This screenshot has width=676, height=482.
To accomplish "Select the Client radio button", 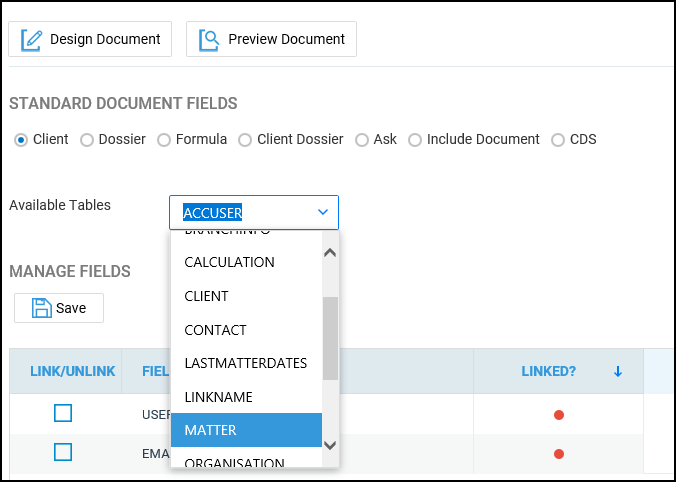I will coord(21,140).
